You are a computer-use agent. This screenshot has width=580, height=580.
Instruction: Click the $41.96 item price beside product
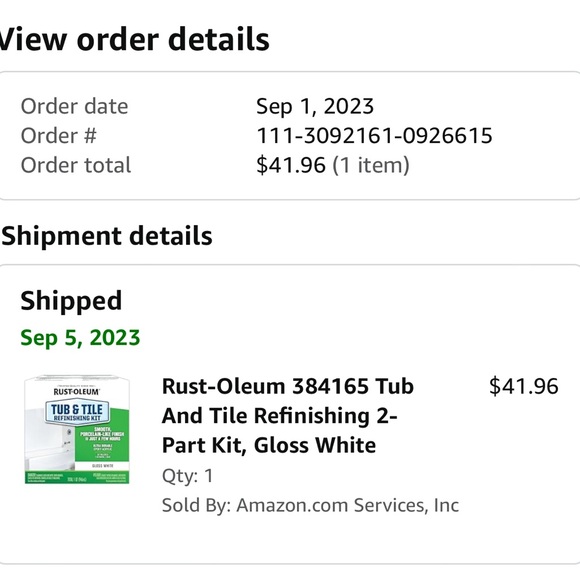[x=523, y=386]
